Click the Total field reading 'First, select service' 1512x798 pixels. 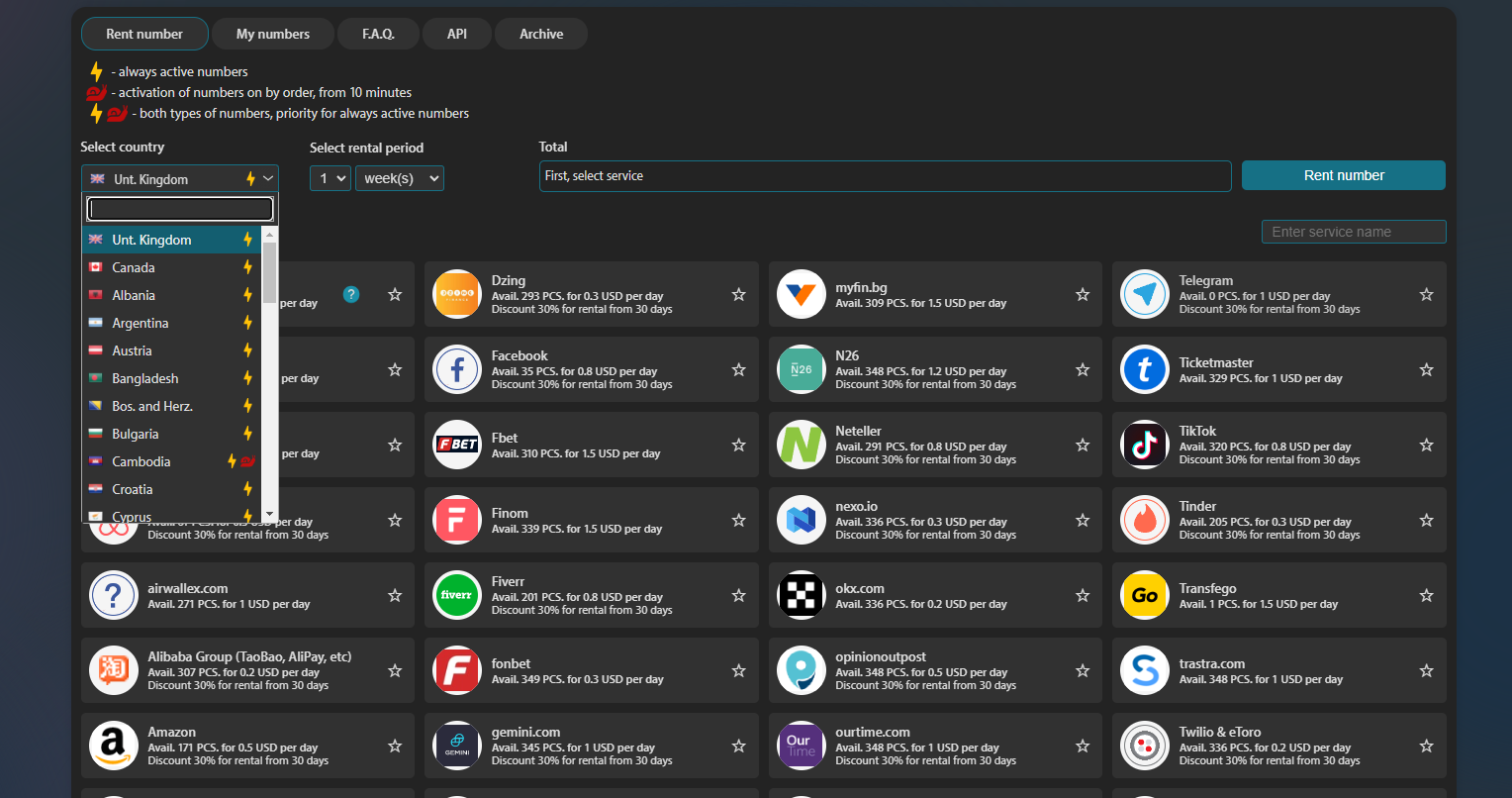click(x=885, y=175)
